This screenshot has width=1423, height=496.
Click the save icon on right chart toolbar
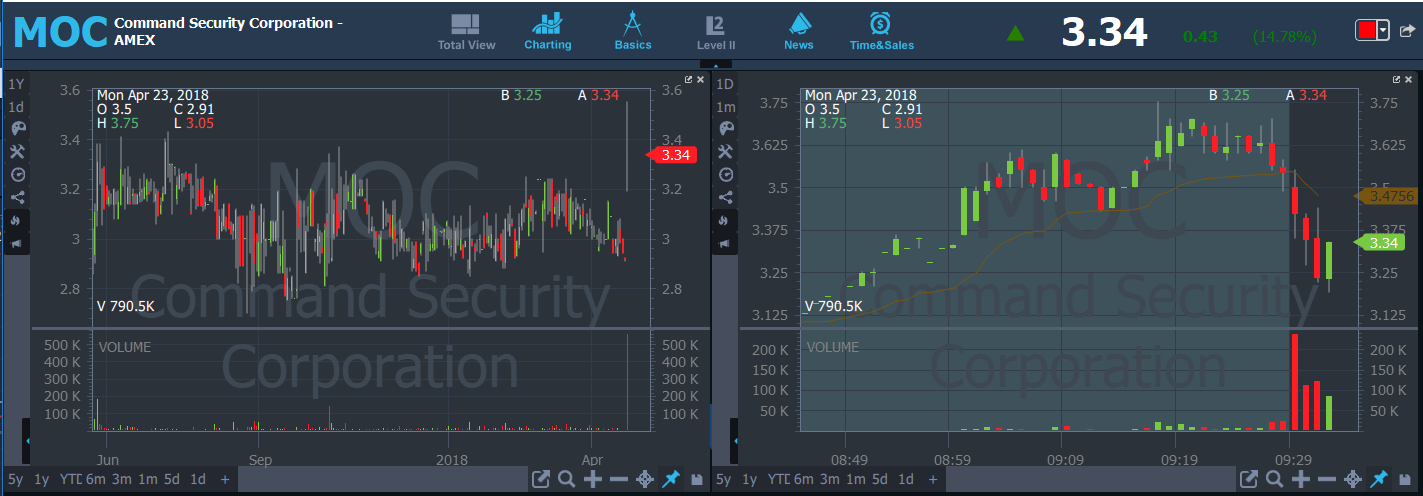(x=1406, y=479)
